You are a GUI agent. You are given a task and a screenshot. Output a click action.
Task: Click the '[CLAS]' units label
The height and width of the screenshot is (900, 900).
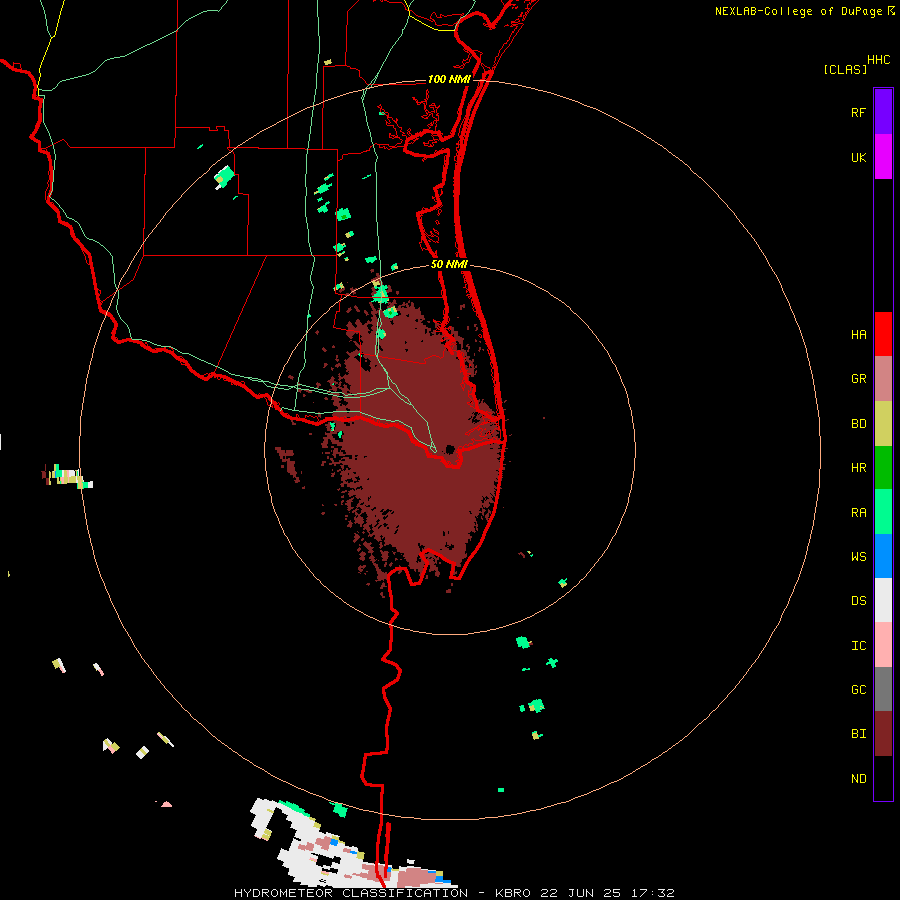pyautogui.click(x=845, y=69)
